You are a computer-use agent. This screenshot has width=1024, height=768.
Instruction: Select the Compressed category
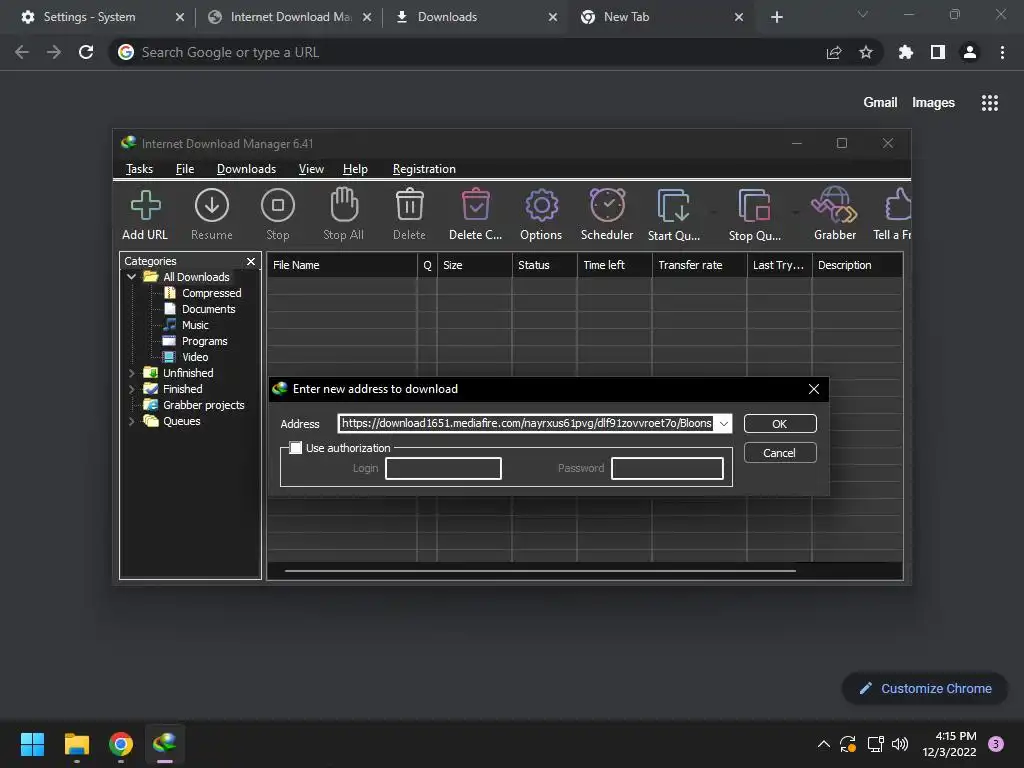(212, 293)
